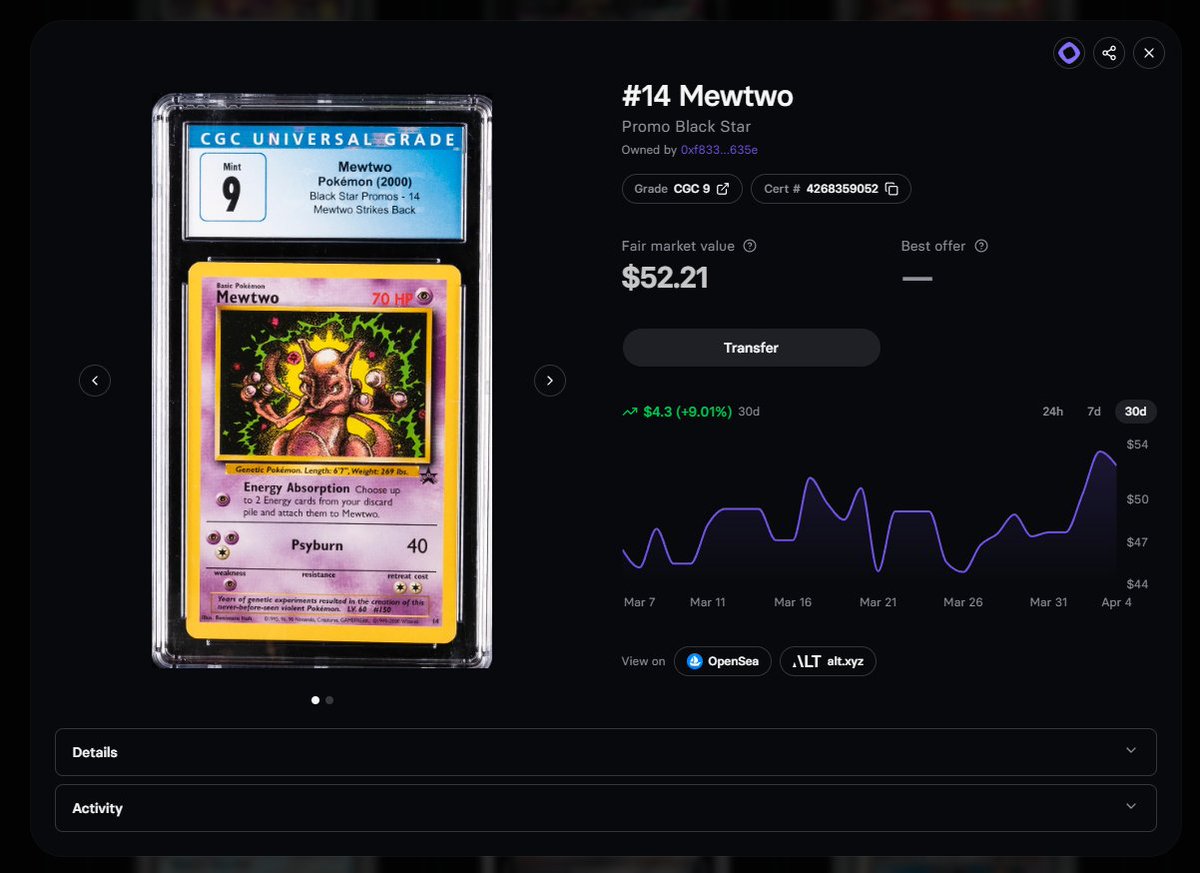
Task: Click the price peak on the chart
Action: 1100,452
